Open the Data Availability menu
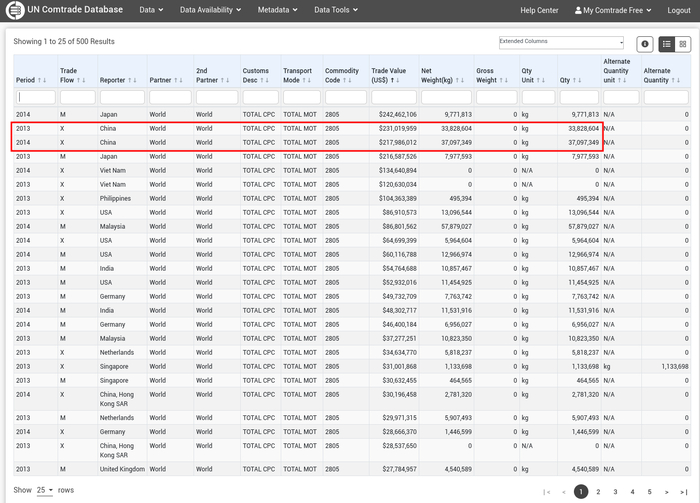This screenshot has width=700, height=503. 210,10
